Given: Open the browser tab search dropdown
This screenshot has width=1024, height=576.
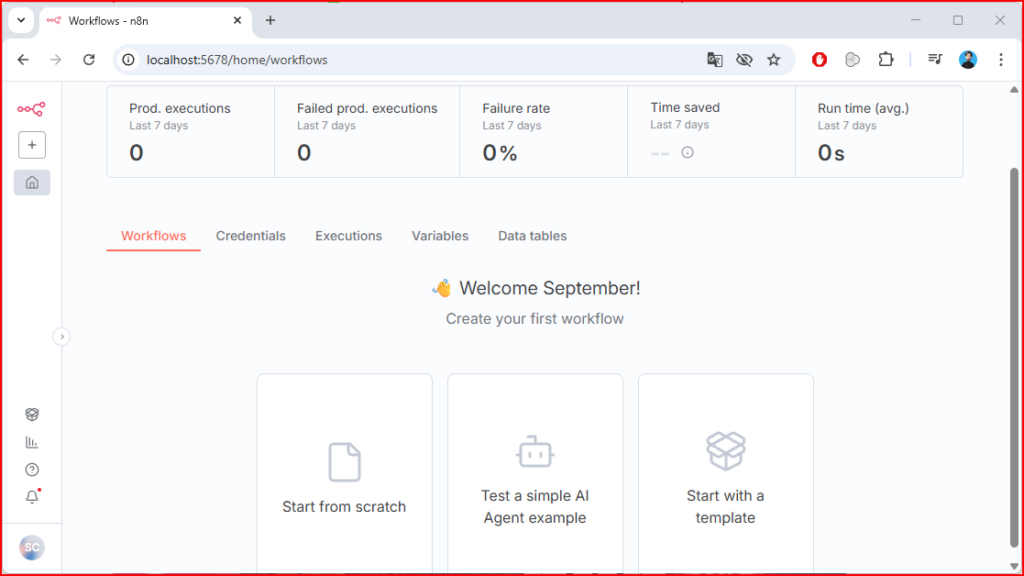Looking at the screenshot, I should pyautogui.click(x=20, y=20).
